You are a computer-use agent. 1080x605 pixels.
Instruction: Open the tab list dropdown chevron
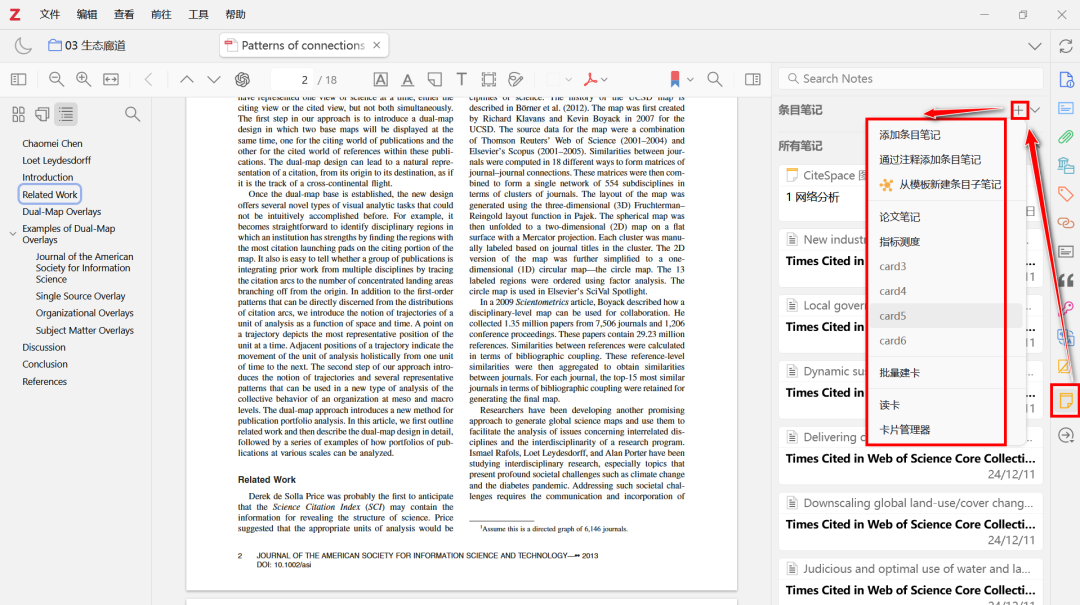(x=1034, y=46)
